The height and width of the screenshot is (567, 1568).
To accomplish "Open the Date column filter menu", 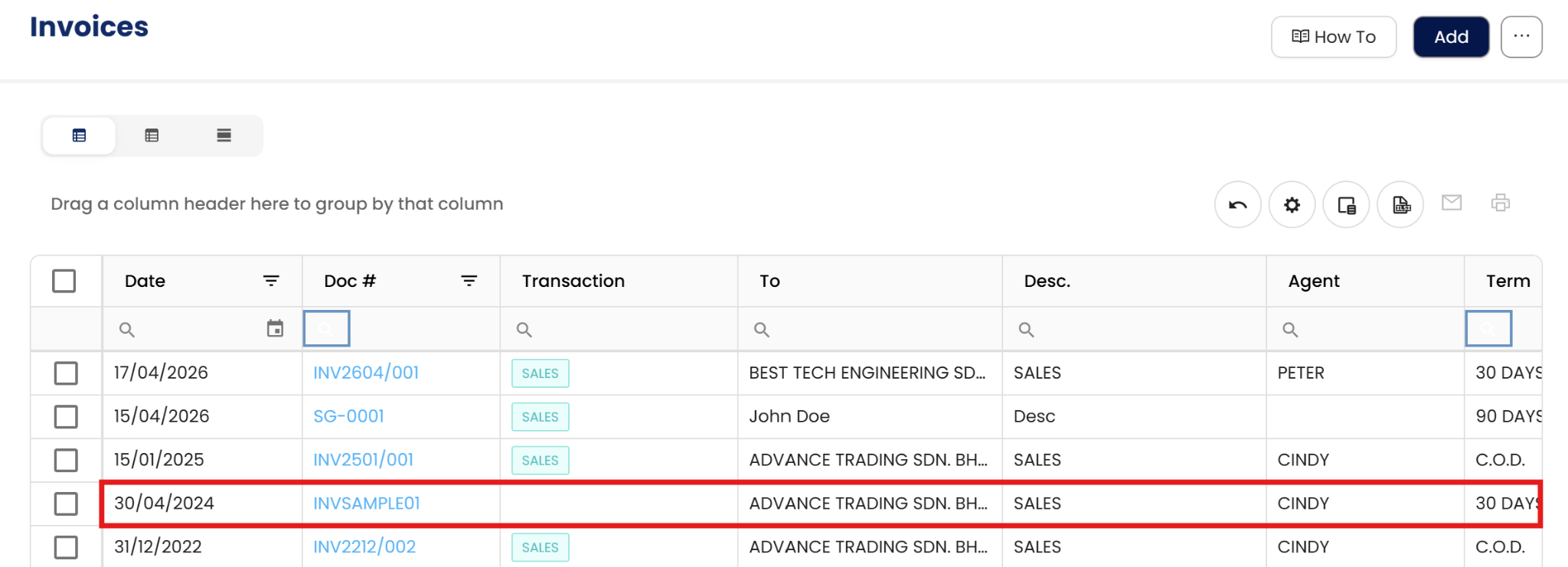I will click(271, 281).
